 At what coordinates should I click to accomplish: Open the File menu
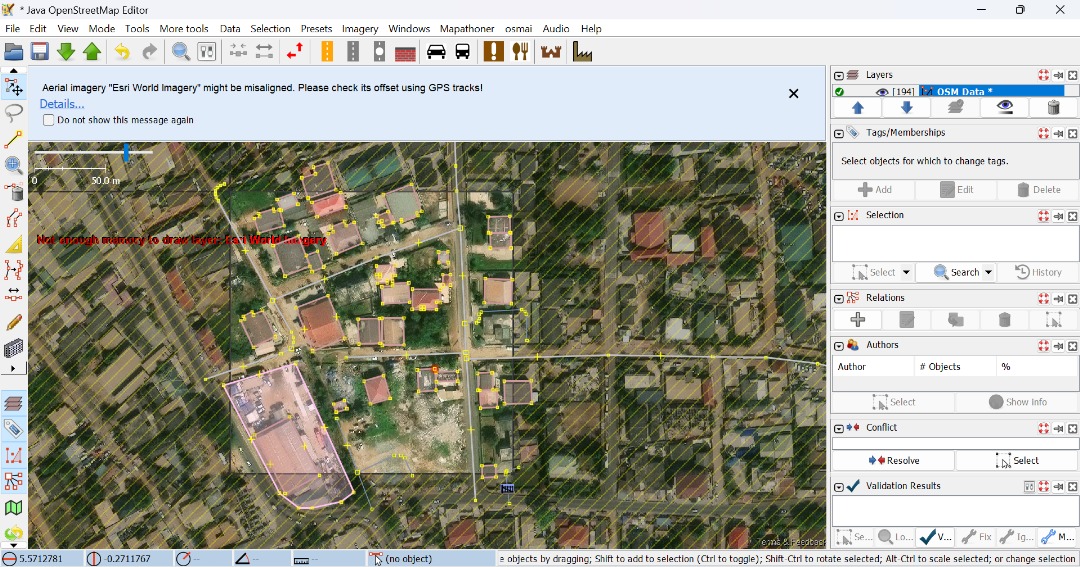click(x=12, y=28)
